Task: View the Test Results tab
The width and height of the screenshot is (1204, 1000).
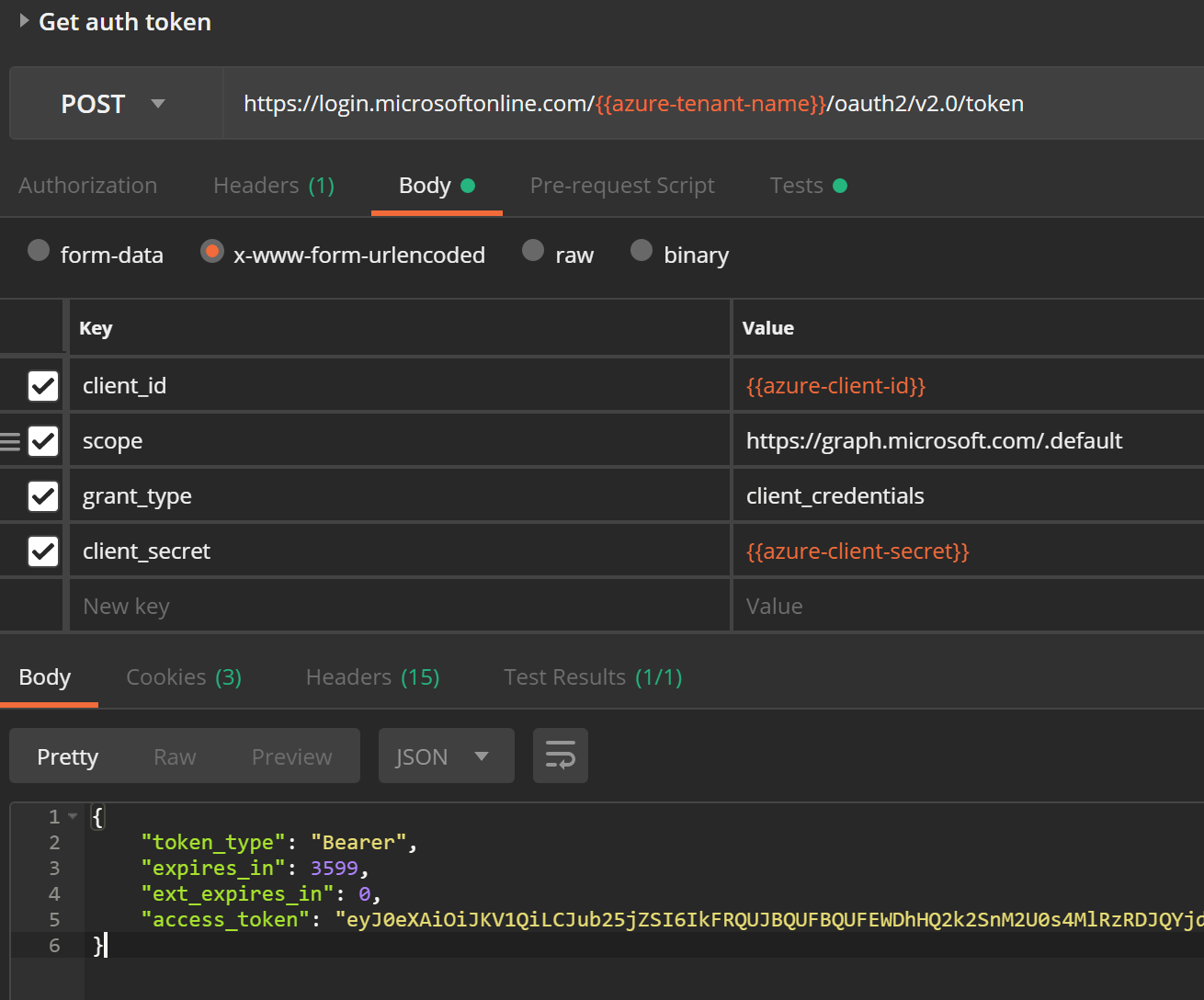Action: (x=592, y=676)
